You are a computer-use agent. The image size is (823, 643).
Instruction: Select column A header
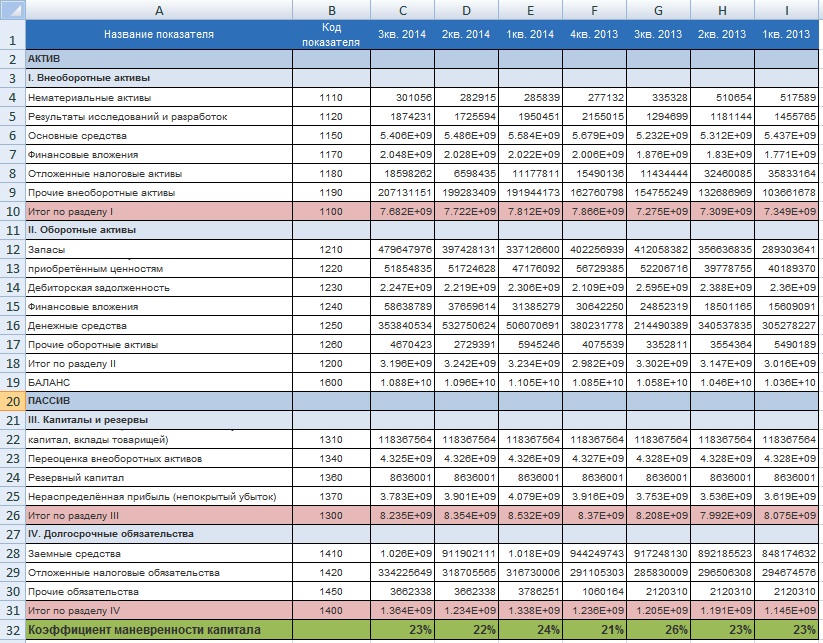[158, 9]
